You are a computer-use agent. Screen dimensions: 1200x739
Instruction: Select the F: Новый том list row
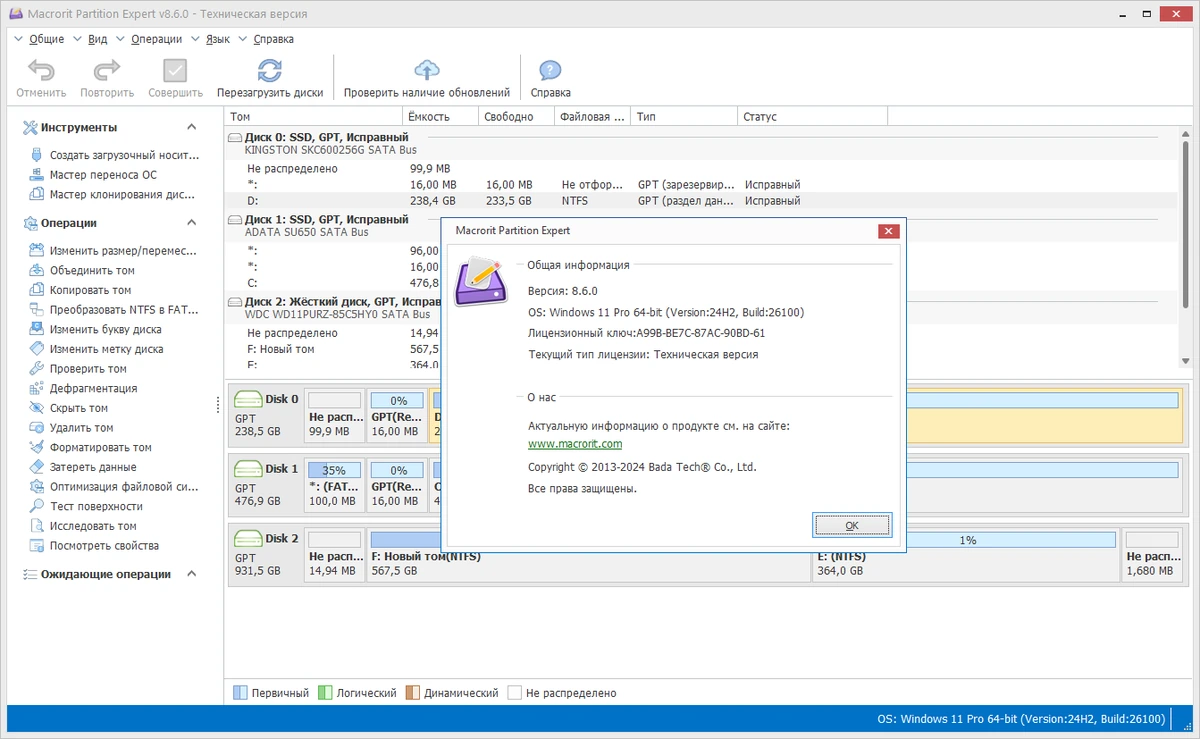coord(334,349)
